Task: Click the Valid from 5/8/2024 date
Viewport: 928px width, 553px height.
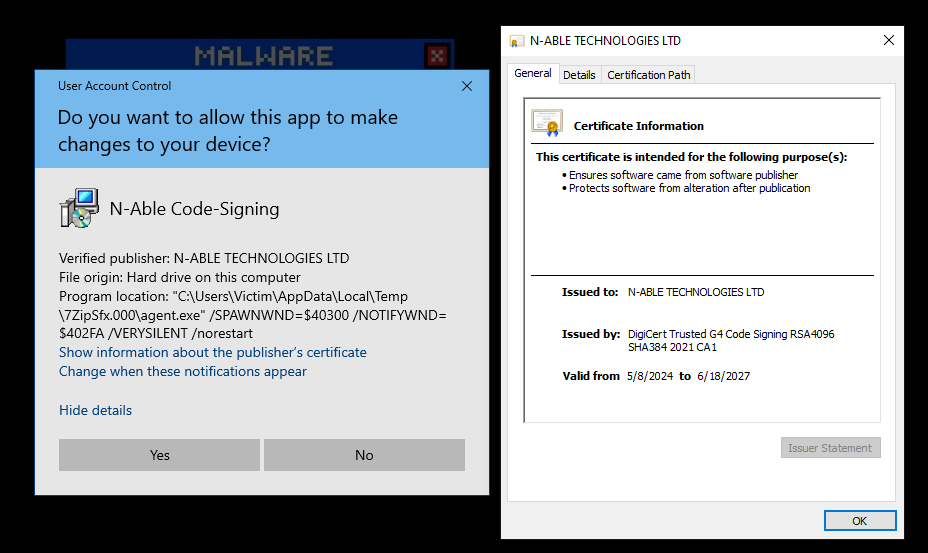Action: click(x=650, y=376)
